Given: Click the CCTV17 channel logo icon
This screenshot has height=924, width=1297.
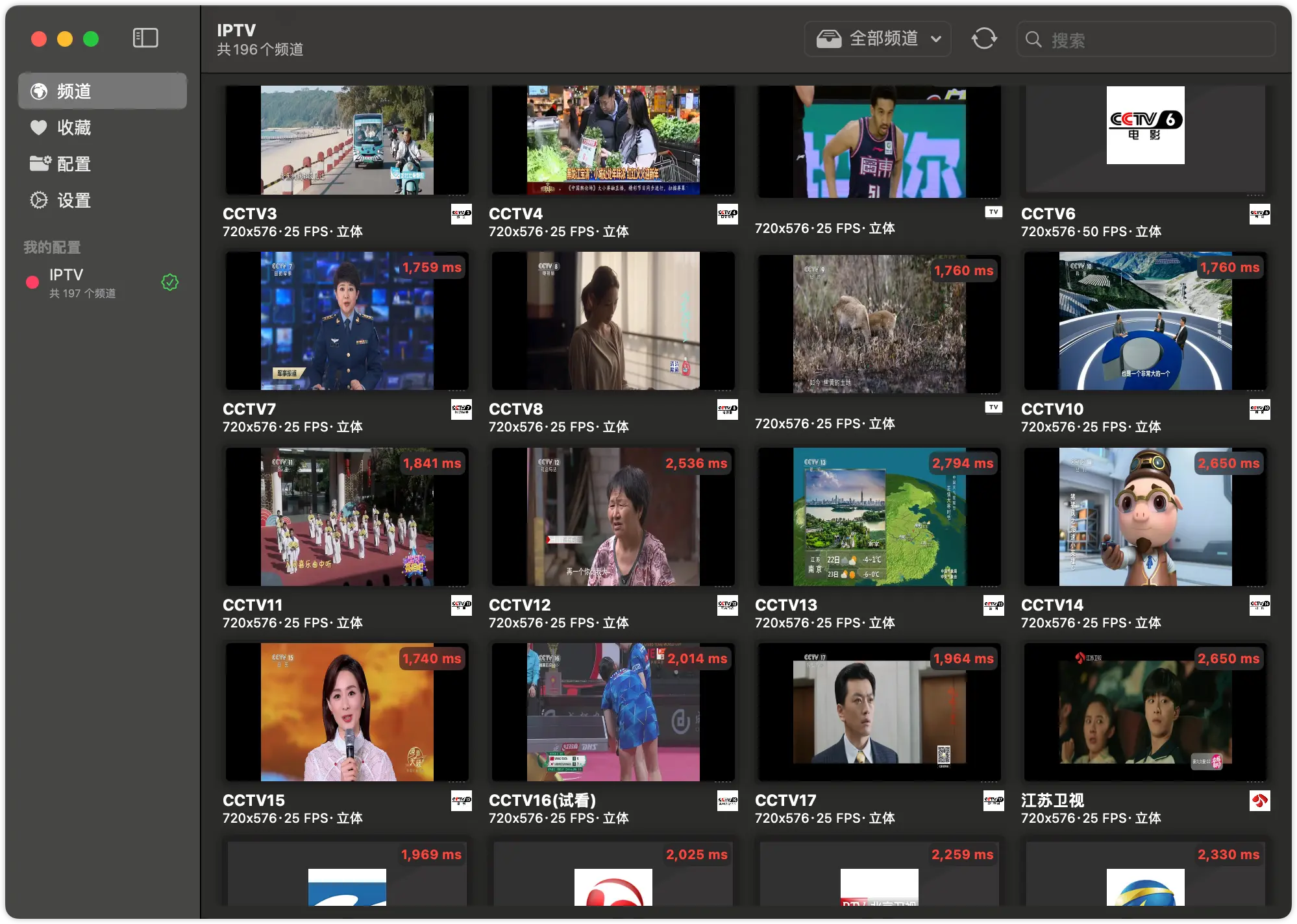Looking at the screenshot, I should click(994, 801).
